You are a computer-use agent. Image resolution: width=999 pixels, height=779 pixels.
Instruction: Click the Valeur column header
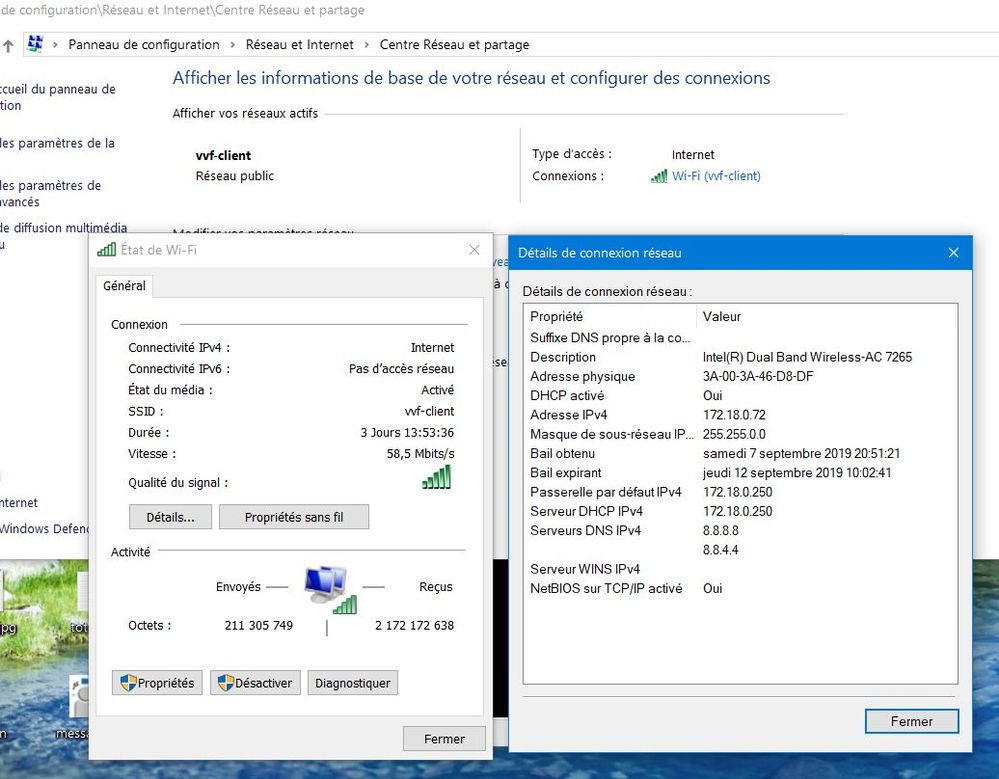[722, 316]
